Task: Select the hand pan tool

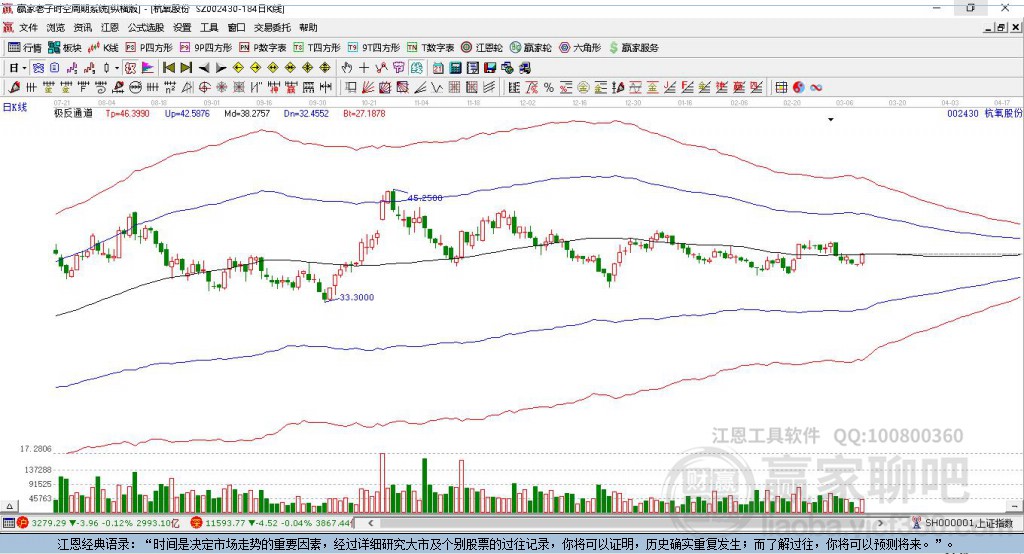Action: pyautogui.click(x=347, y=68)
